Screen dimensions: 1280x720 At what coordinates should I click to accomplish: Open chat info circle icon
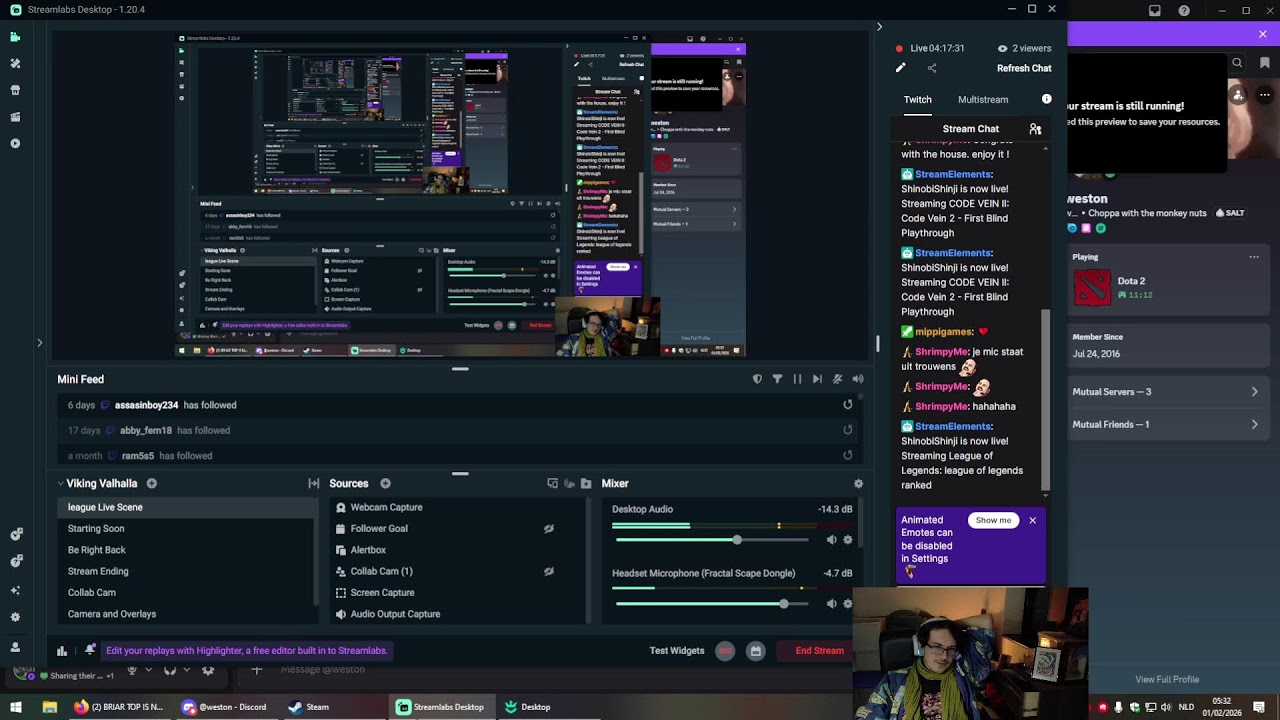pyautogui.click(x=1046, y=99)
